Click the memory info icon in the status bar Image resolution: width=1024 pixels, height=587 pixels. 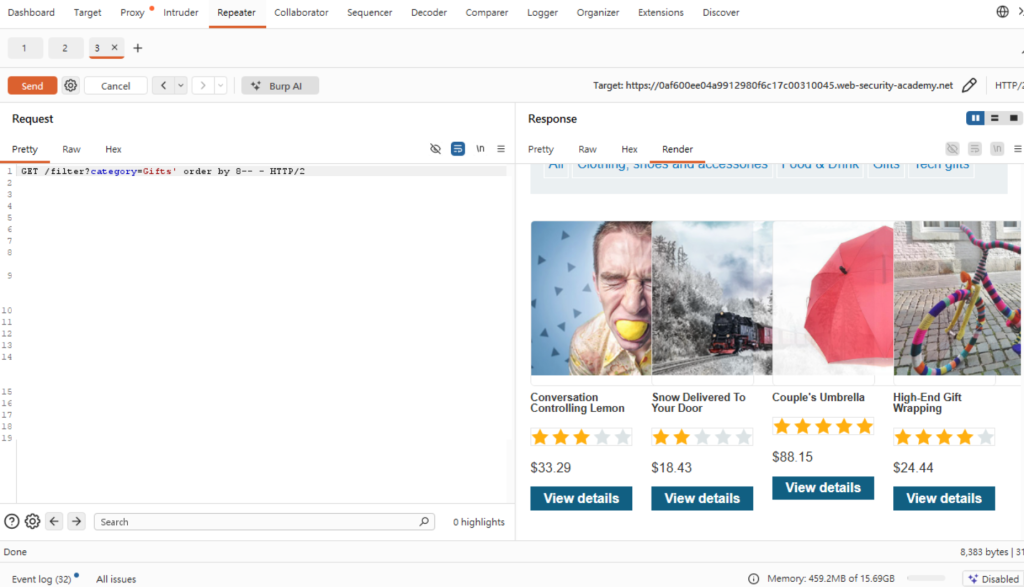pyautogui.click(x=754, y=579)
